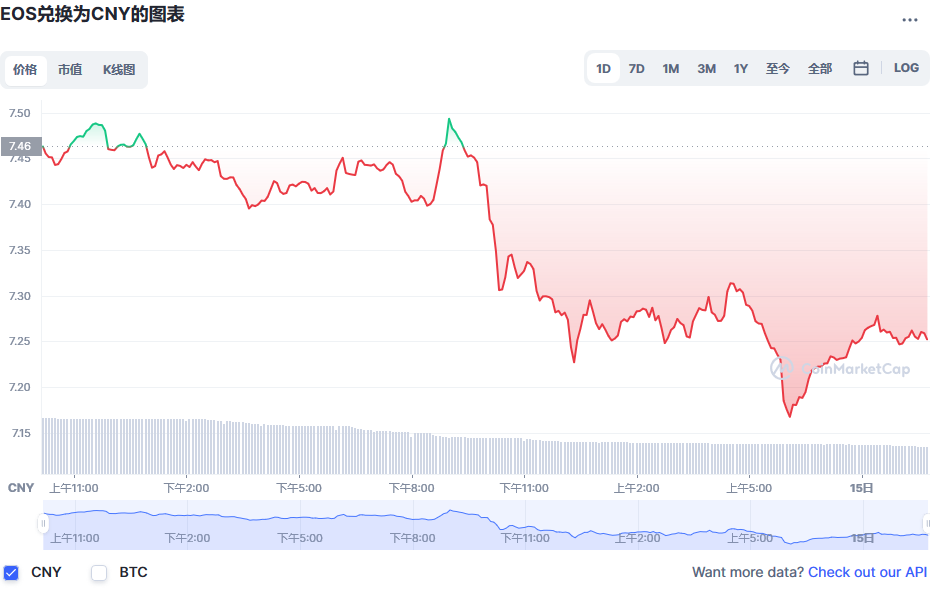Select the 7D time range

tap(636, 69)
